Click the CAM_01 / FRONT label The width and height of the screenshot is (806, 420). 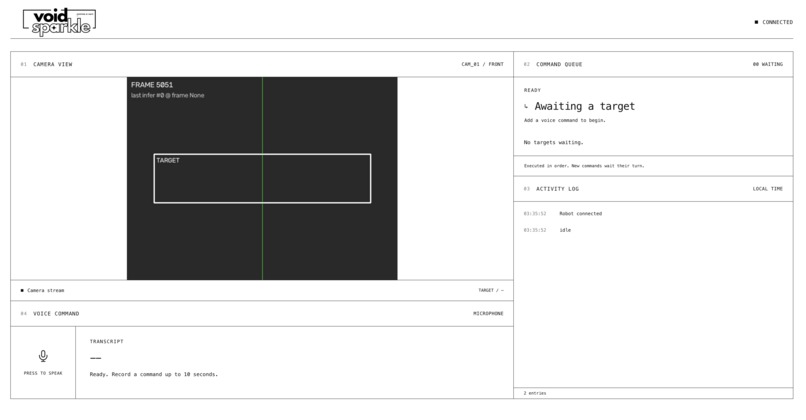pyautogui.click(x=483, y=64)
